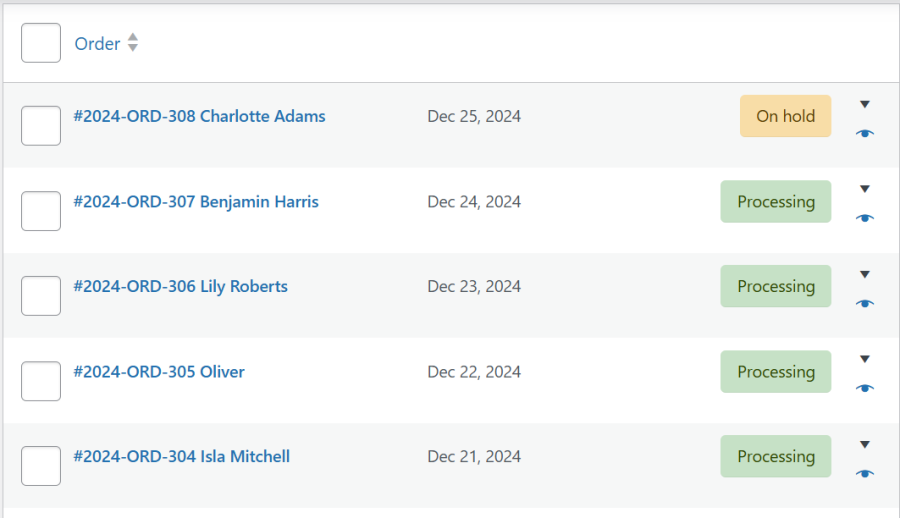The height and width of the screenshot is (518, 900).
Task: Preview Lily Roberts order via eye icon
Action: pyautogui.click(x=865, y=303)
